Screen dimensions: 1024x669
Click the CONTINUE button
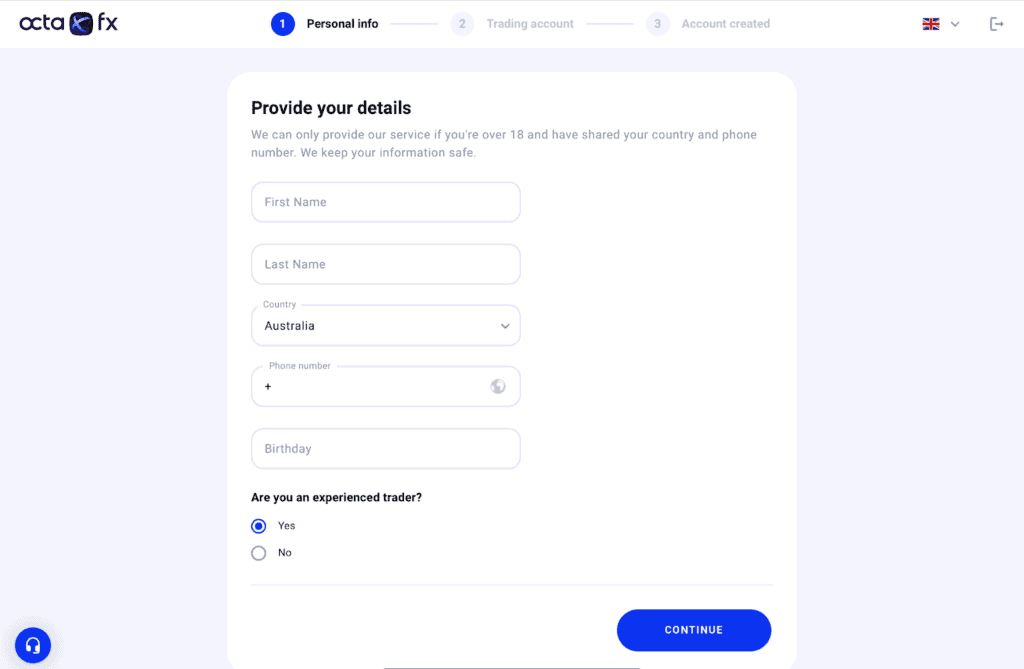(694, 630)
